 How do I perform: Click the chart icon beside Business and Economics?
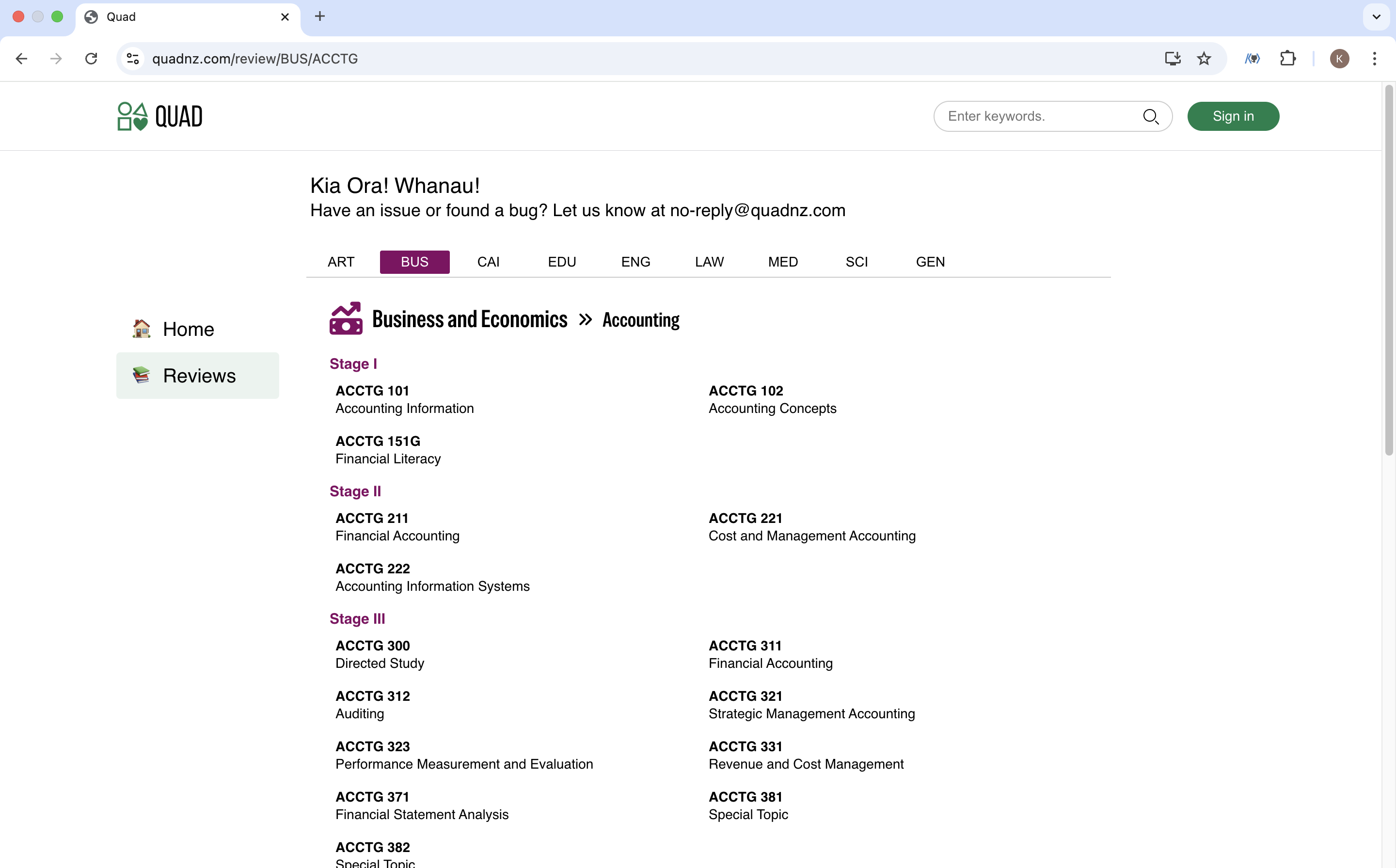[x=346, y=318]
